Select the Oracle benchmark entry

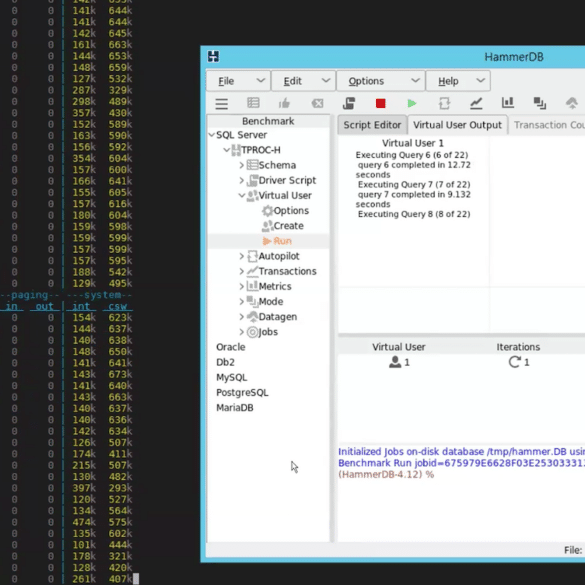point(231,347)
